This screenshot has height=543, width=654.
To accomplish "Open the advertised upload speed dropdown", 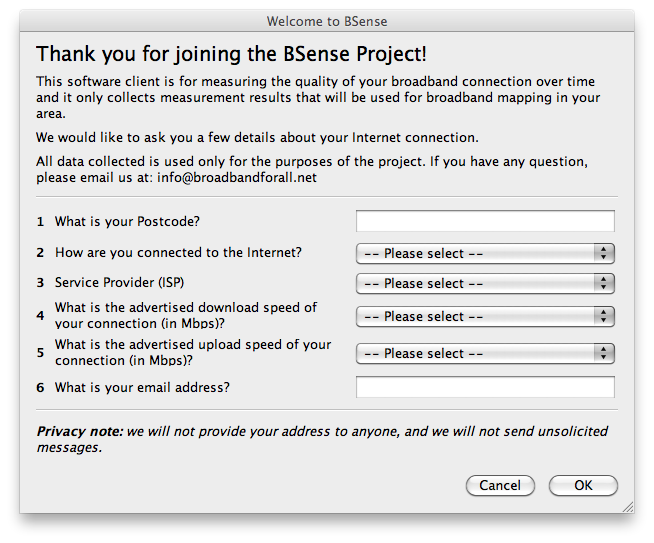I will tap(485, 353).
